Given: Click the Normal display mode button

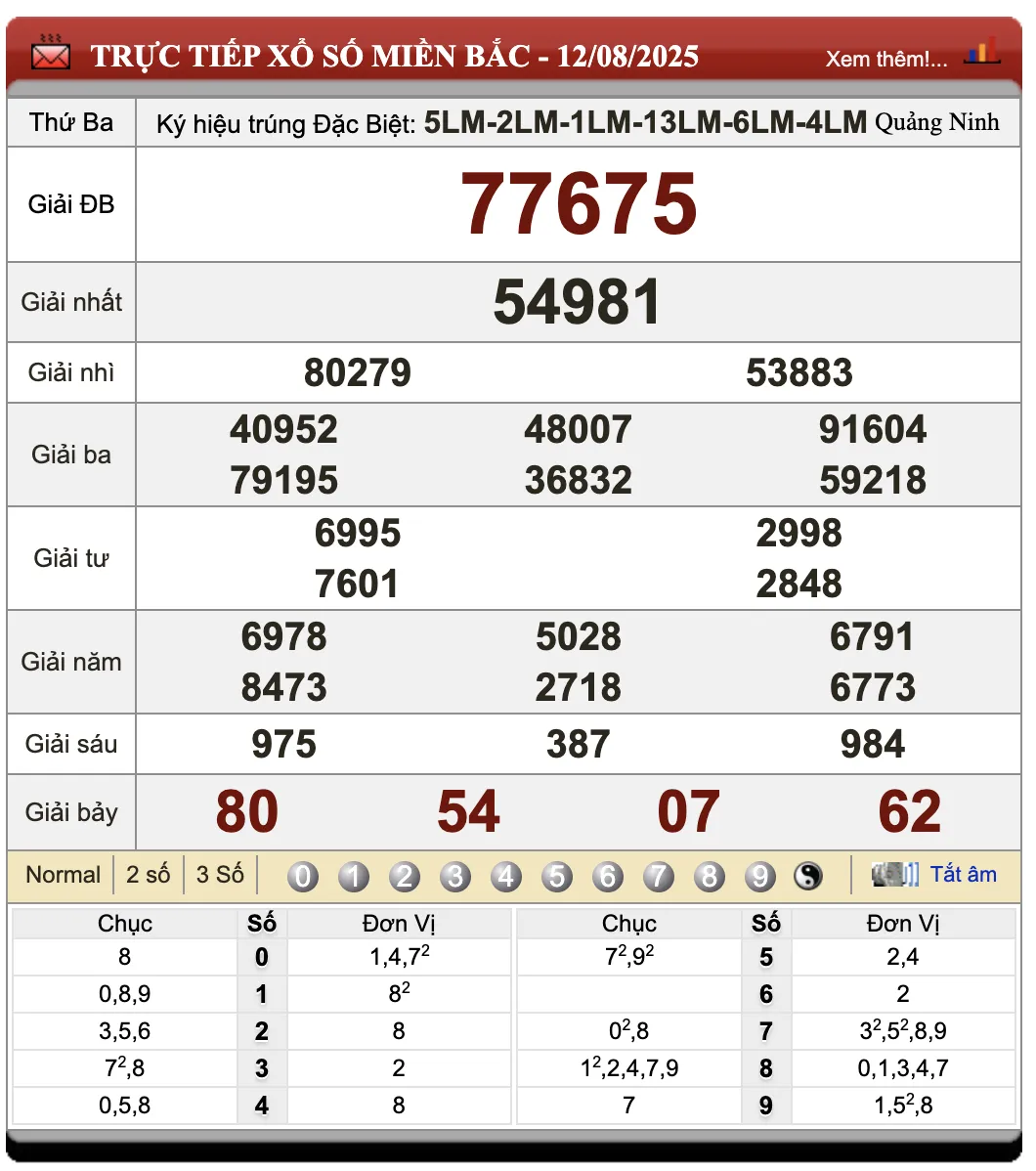Looking at the screenshot, I should tap(63, 874).
